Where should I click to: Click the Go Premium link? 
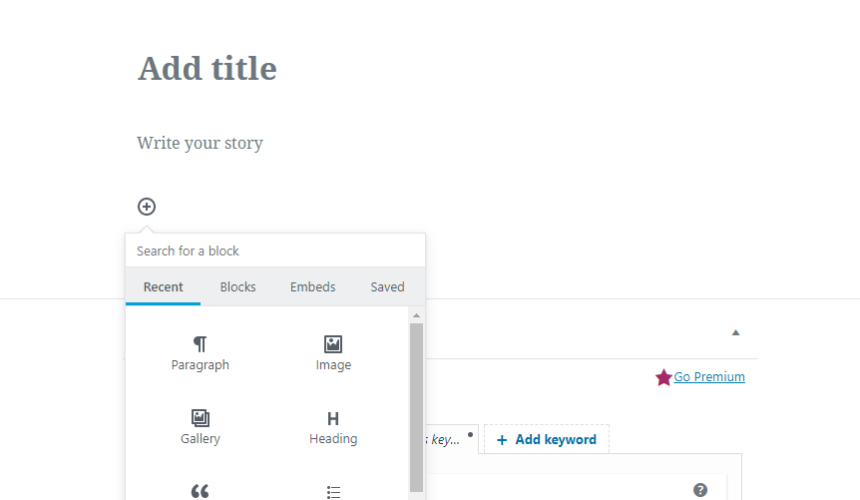coord(709,377)
